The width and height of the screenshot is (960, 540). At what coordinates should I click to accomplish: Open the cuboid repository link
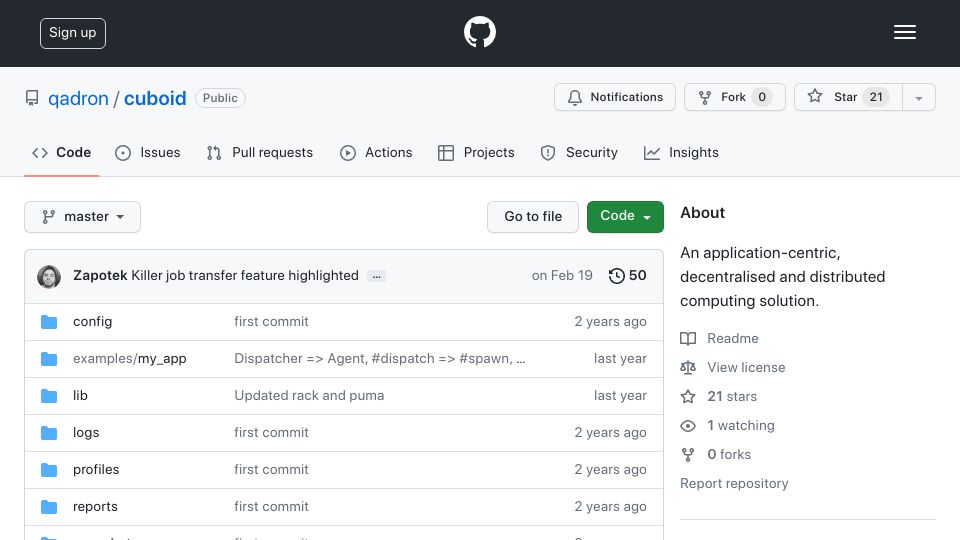(155, 98)
